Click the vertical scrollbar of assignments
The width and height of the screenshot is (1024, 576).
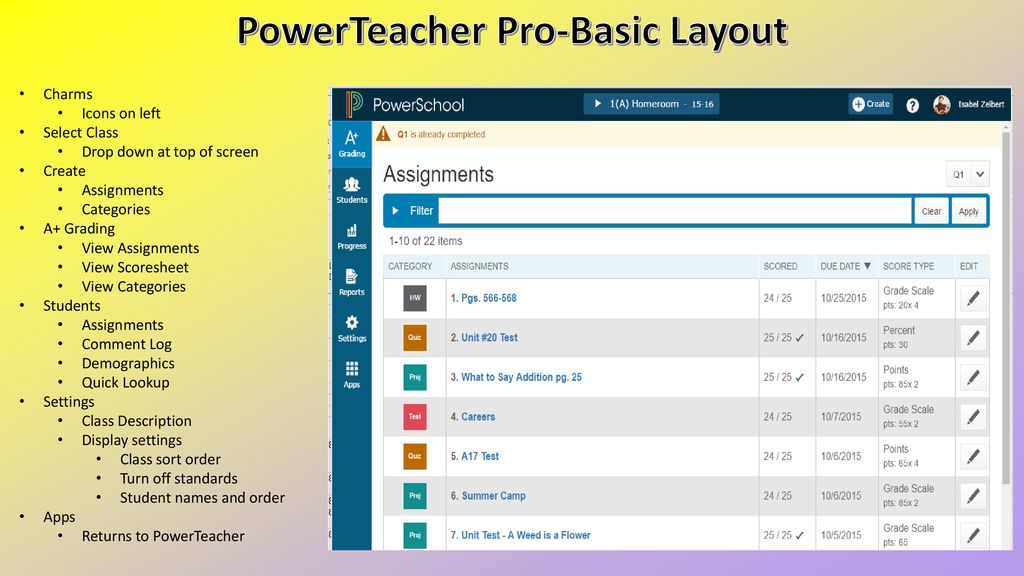(x=1006, y=307)
